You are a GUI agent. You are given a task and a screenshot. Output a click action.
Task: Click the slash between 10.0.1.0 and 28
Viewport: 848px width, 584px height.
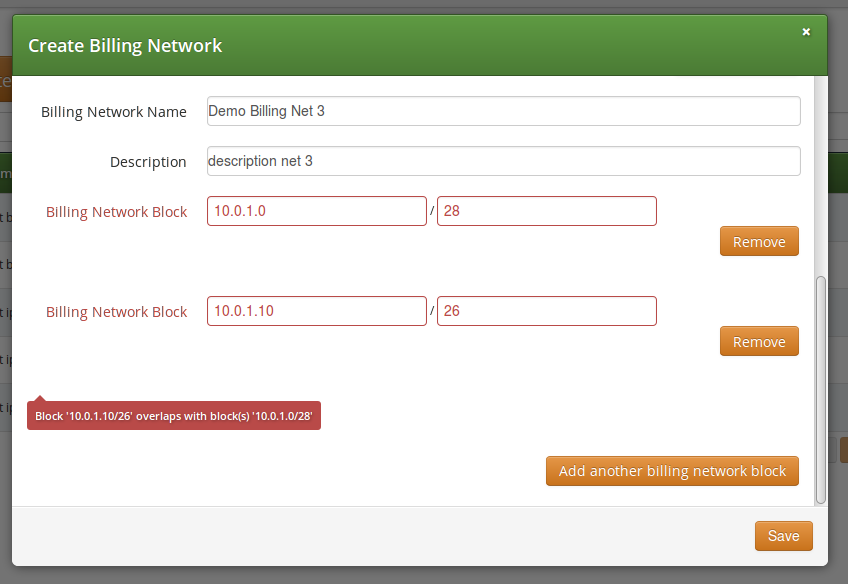(432, 212)
